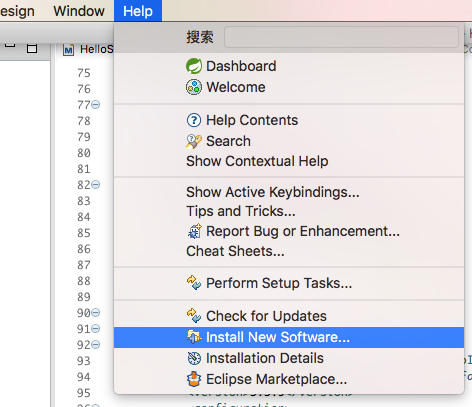Viewport: 472px width, 407px height.
Task: Collapse the code fold at line 92
Action: 96,344
